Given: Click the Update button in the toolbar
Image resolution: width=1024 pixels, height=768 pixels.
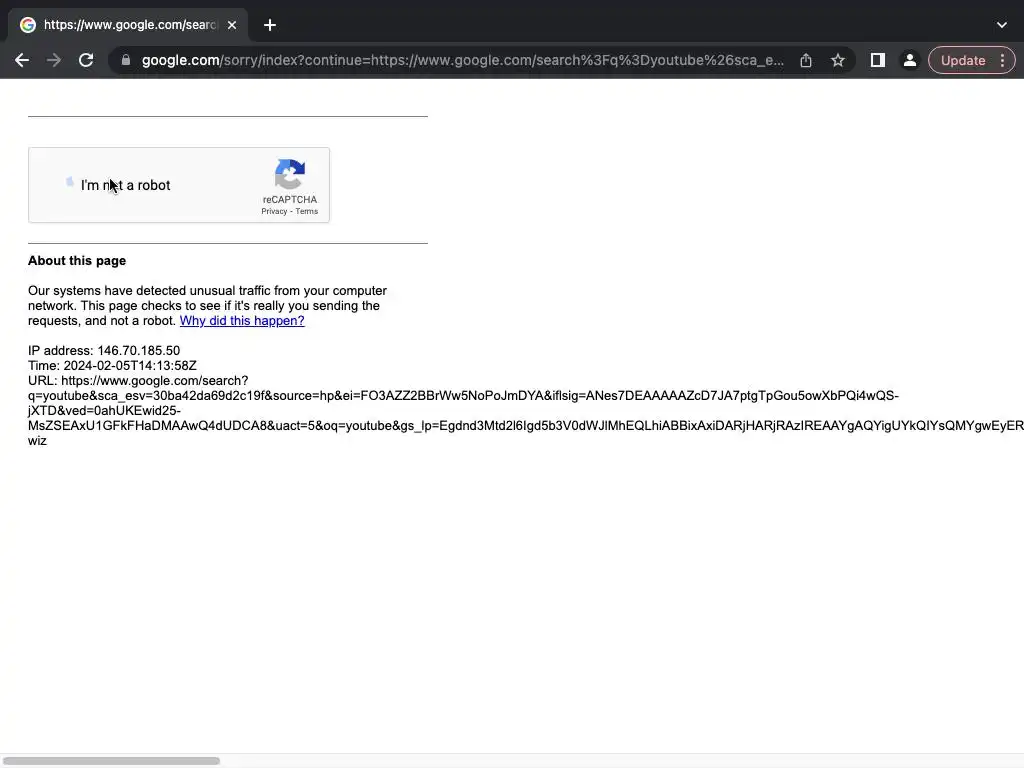Looking at the screenshot, I should [x=963, y=60].
